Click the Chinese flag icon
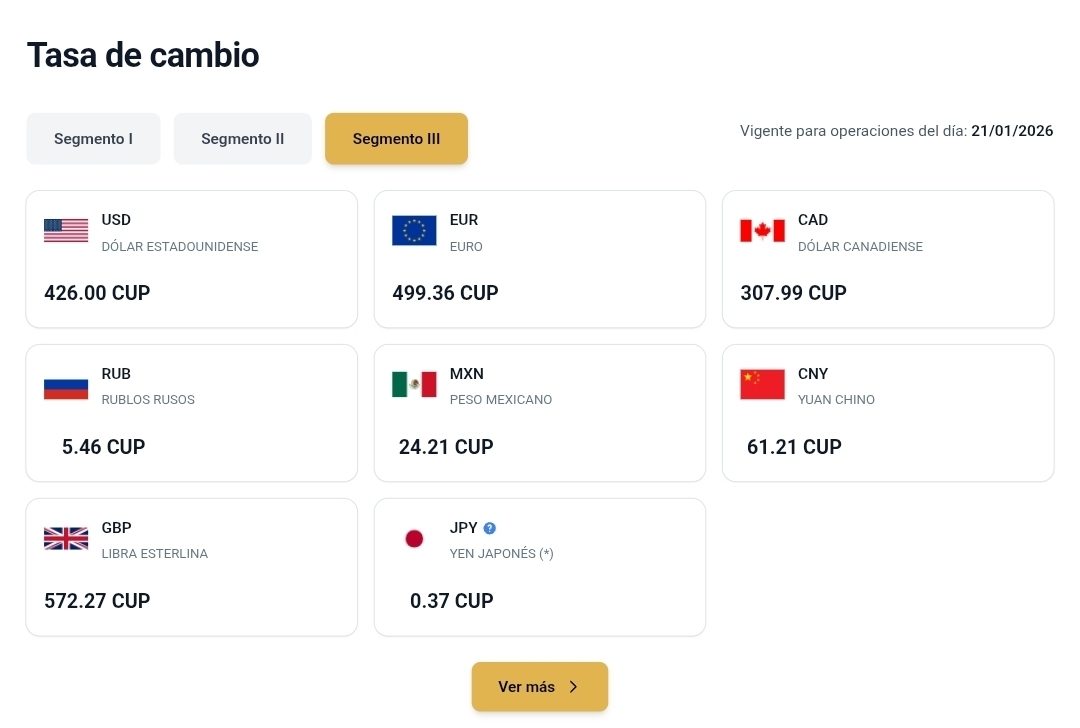 point(762,385)
